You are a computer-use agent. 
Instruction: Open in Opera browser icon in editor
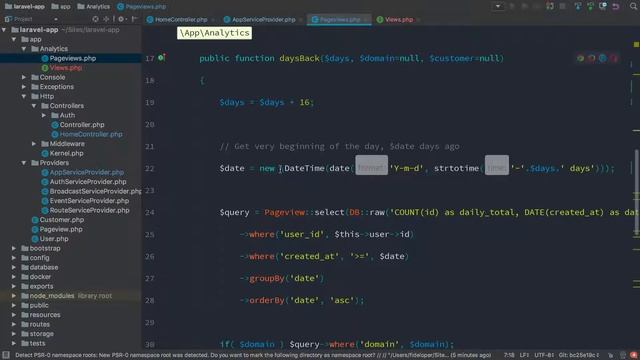[x=614, y=58]
